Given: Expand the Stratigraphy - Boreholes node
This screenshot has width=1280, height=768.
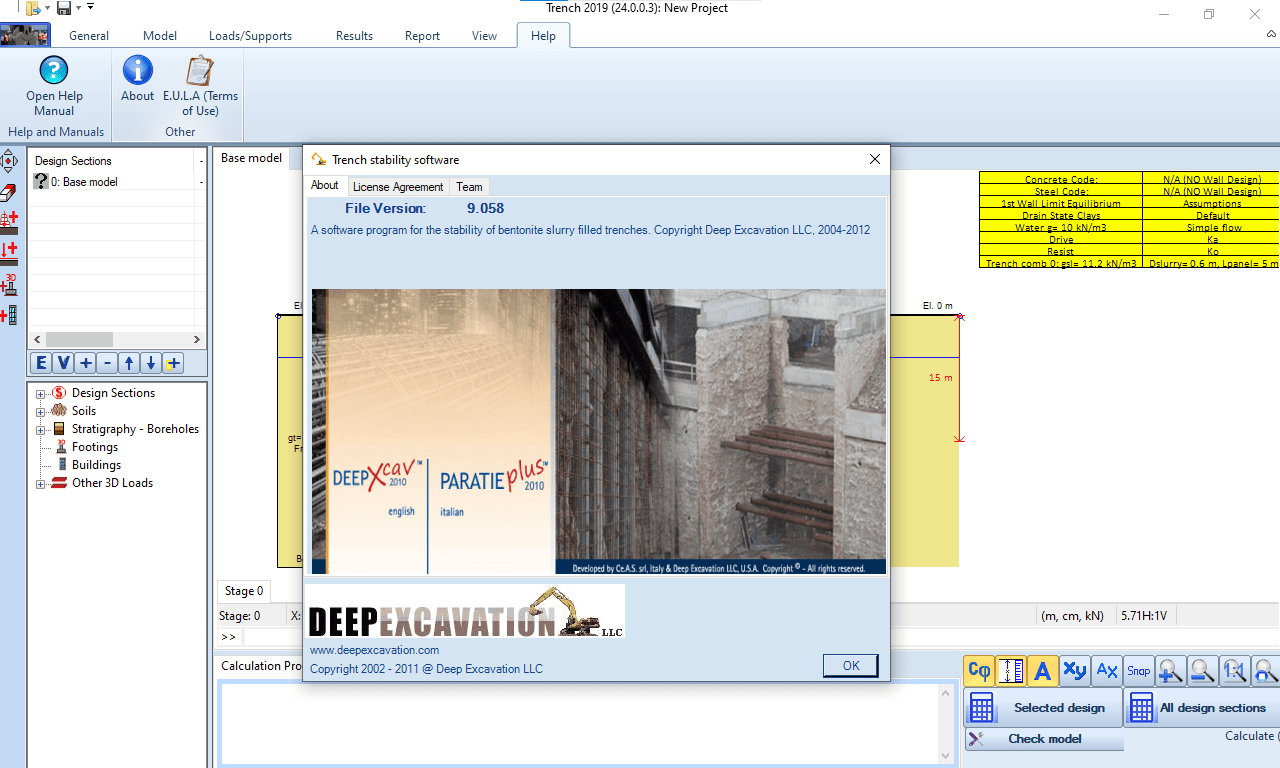Looking at the screenshot, I should pos(41,430).
